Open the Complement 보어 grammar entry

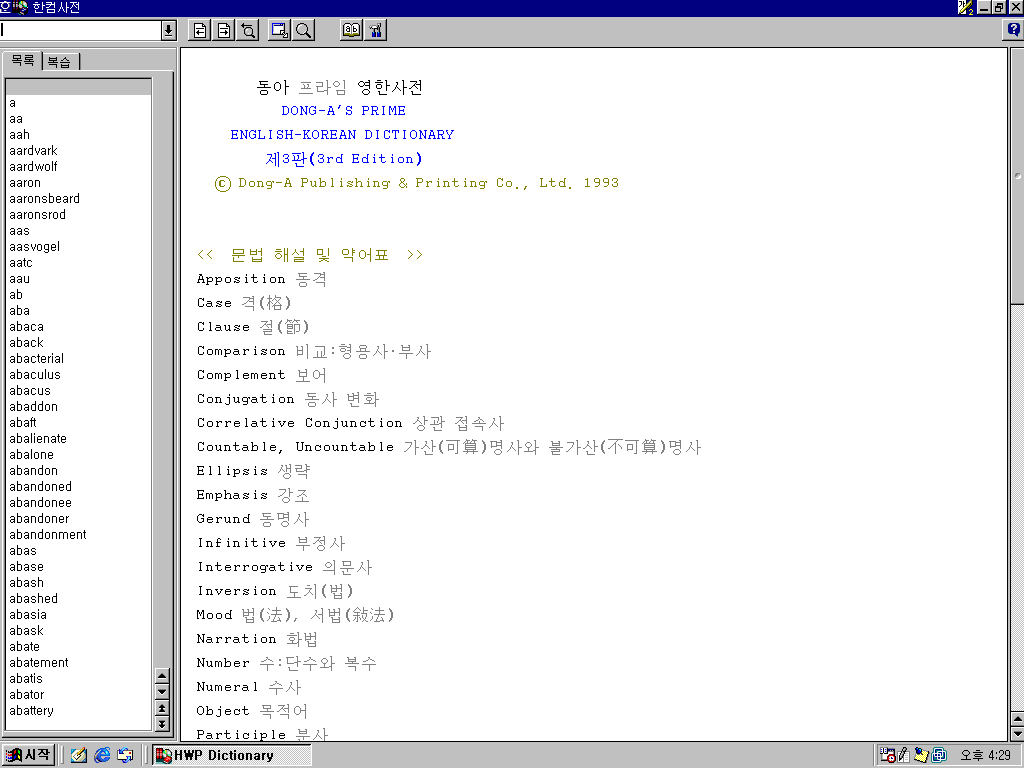(261, 375)
